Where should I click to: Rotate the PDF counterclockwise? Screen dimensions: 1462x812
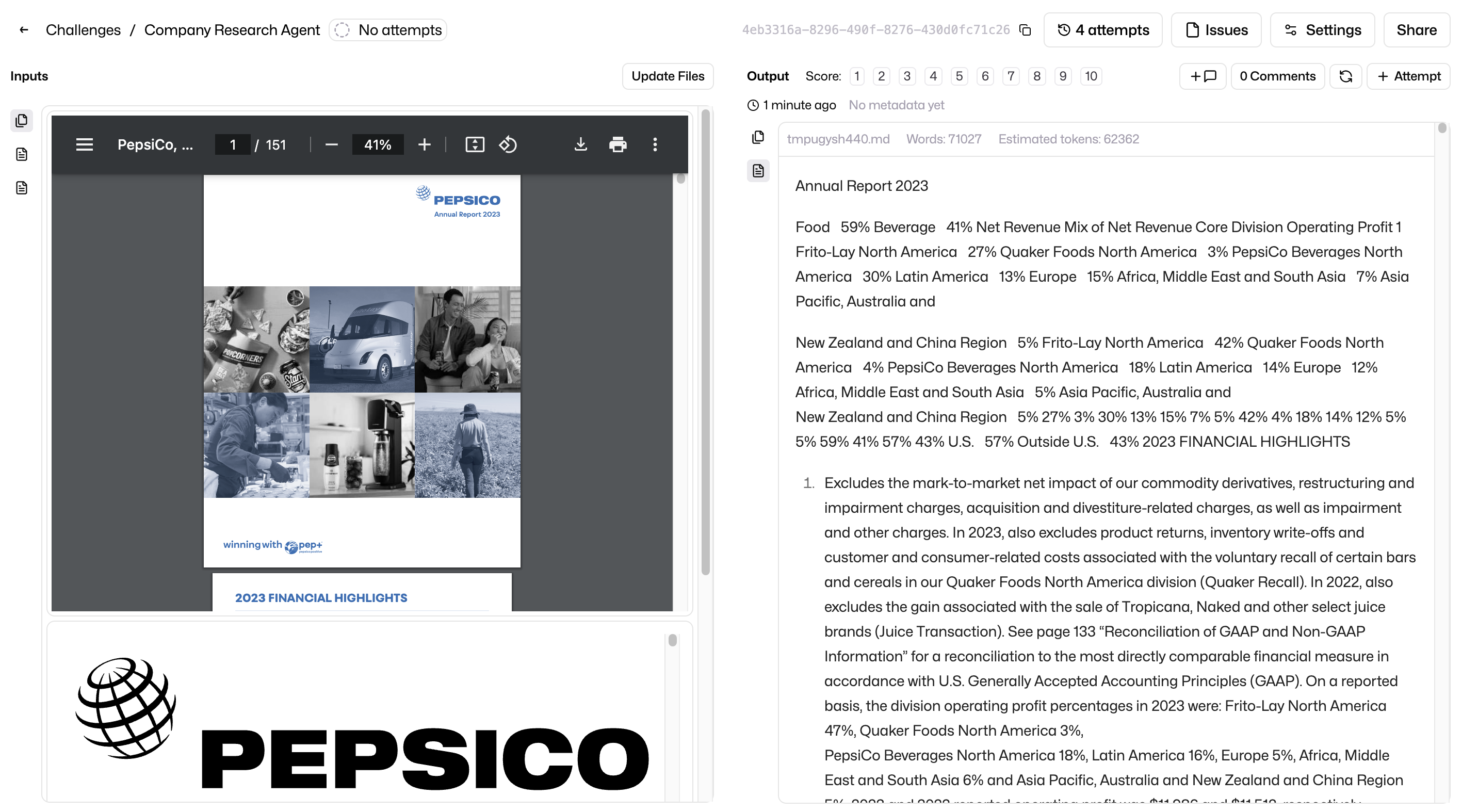tap(508, 144)
